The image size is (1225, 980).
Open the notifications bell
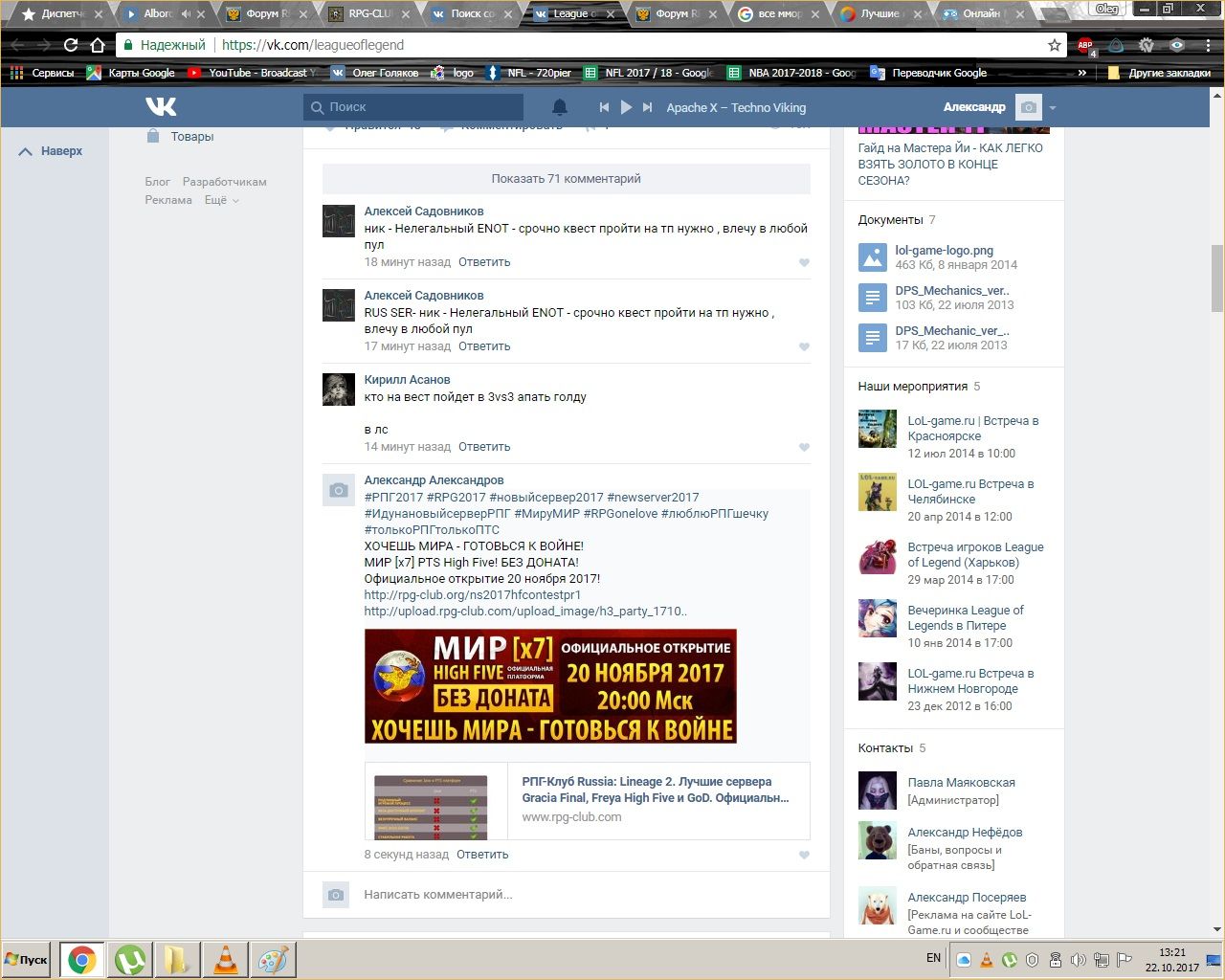[560, 107]
